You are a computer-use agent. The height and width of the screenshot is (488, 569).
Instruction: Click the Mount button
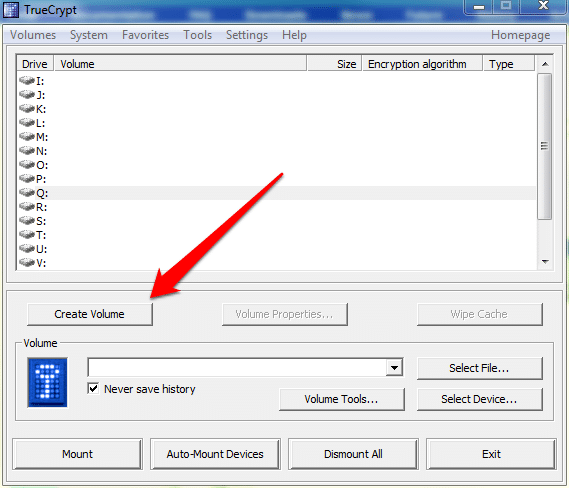[x=77, y=454]
